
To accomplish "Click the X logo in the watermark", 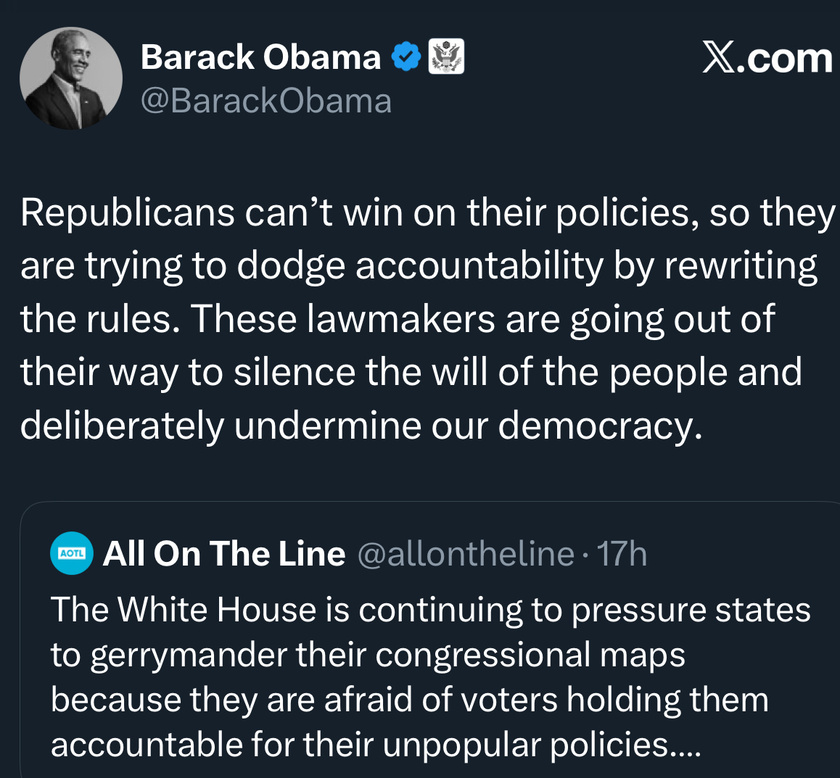I will point(719,57).
